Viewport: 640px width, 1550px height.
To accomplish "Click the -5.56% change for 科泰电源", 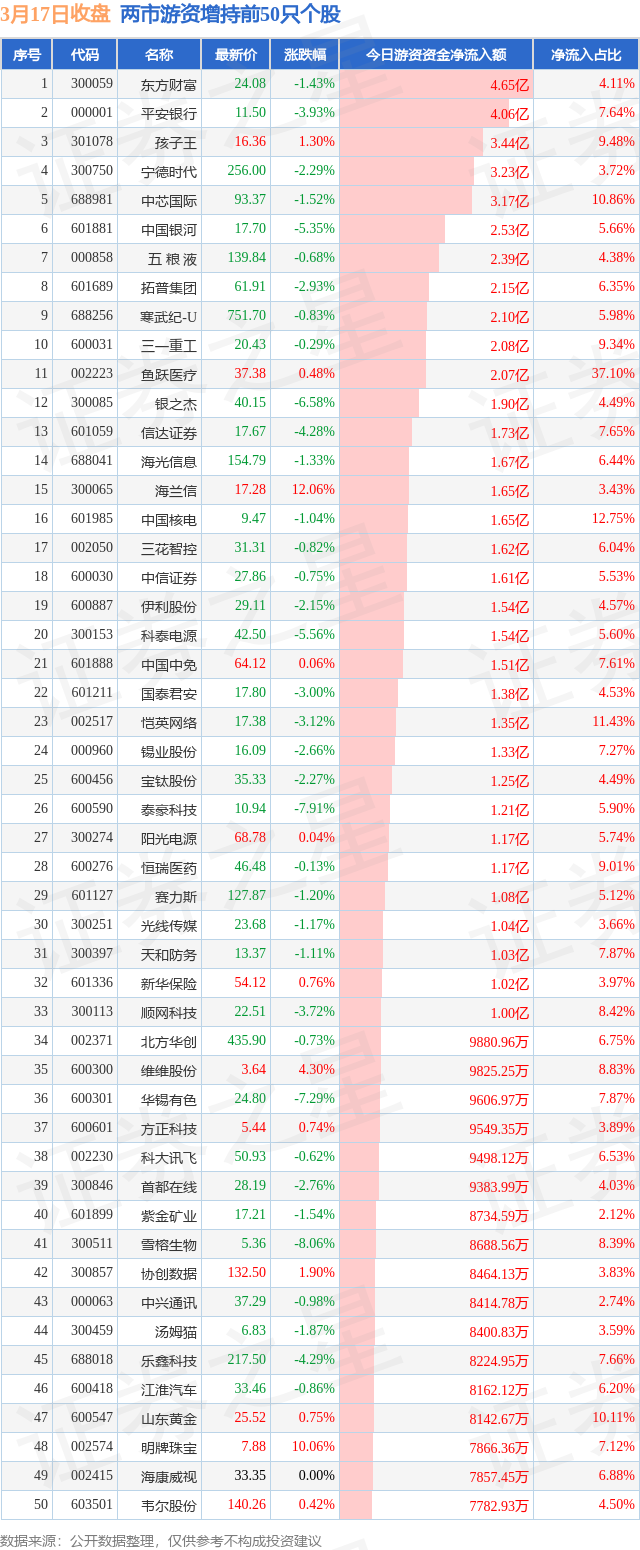I will click(315, 635).
